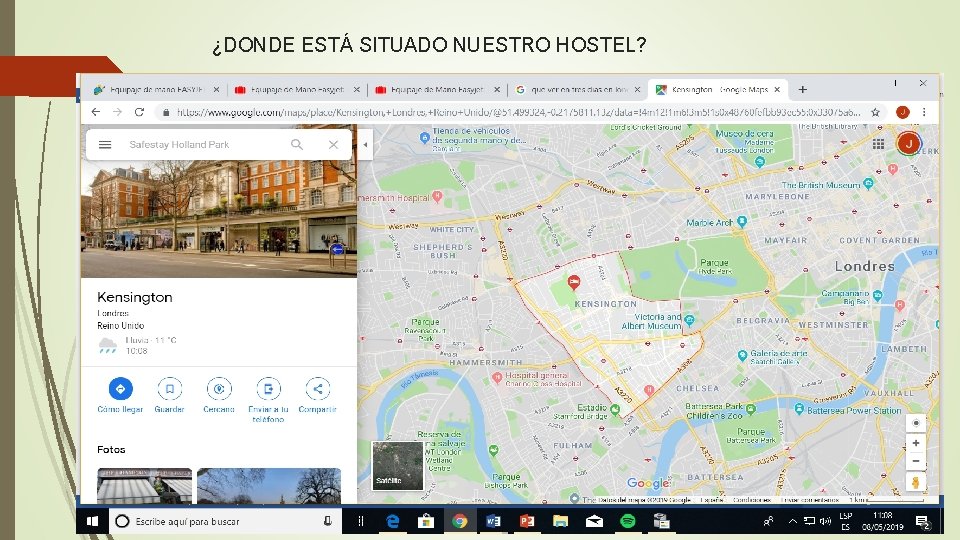Click the magnifier search icon in Maps
960x540 pixels.
[297, 144]
